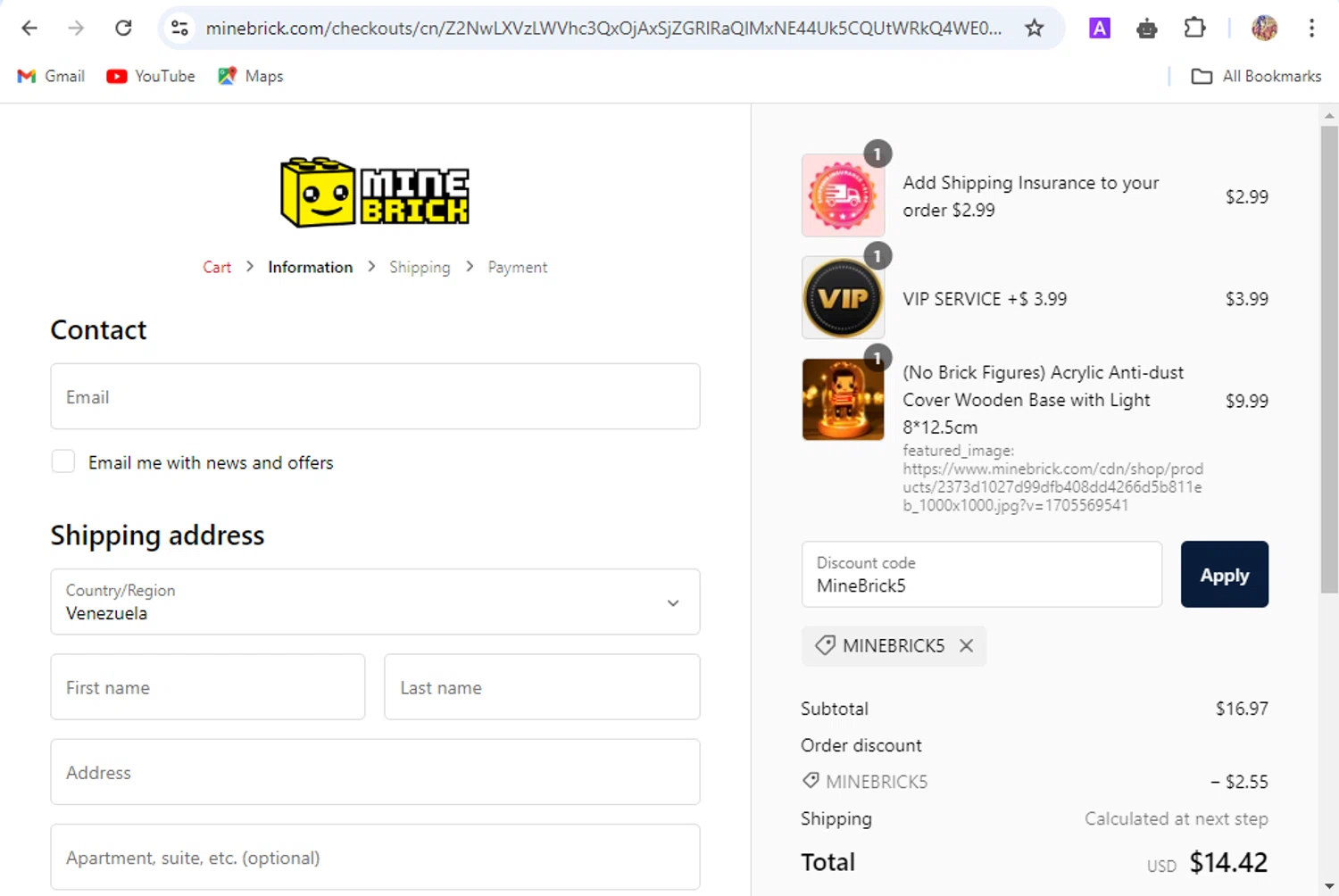Viewport: 1339px width, 896px height.
Task: Select Shipping breadcrumb step
Action: pyautogui.click(x=420, y=267)
